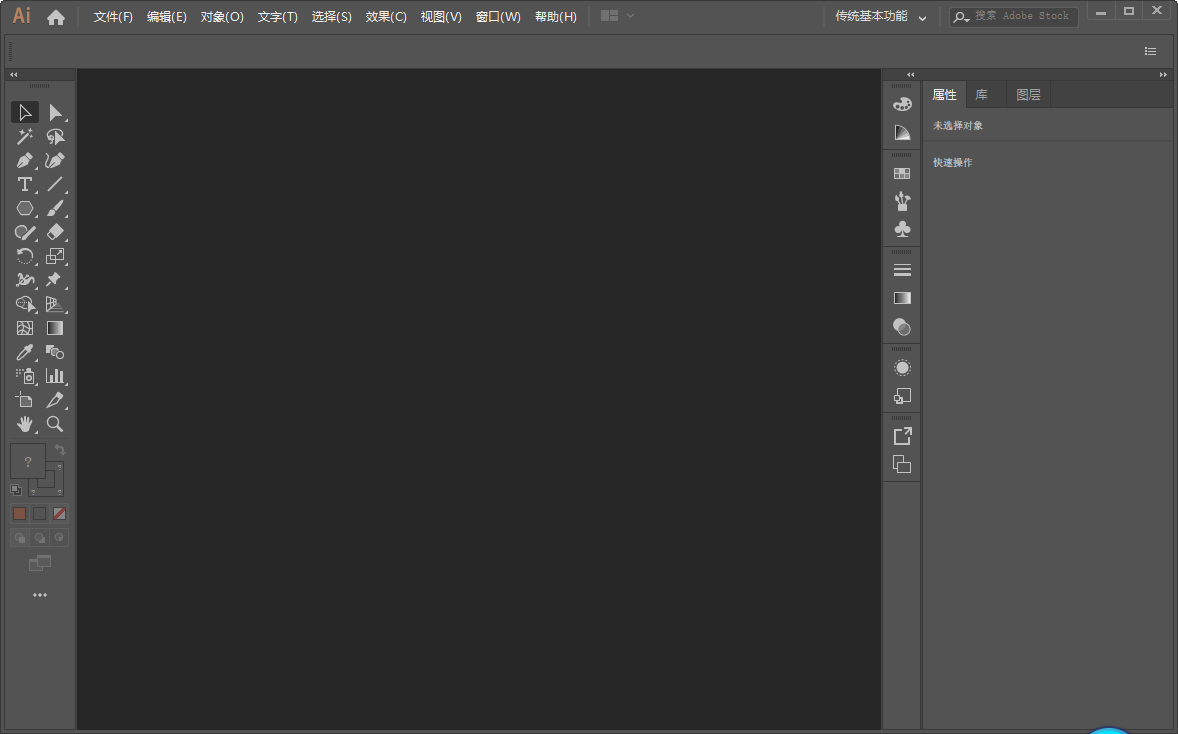Screen dimensions: 1178x734
Task: Open the Color Guide panel icon
Action: click(902, 133)
